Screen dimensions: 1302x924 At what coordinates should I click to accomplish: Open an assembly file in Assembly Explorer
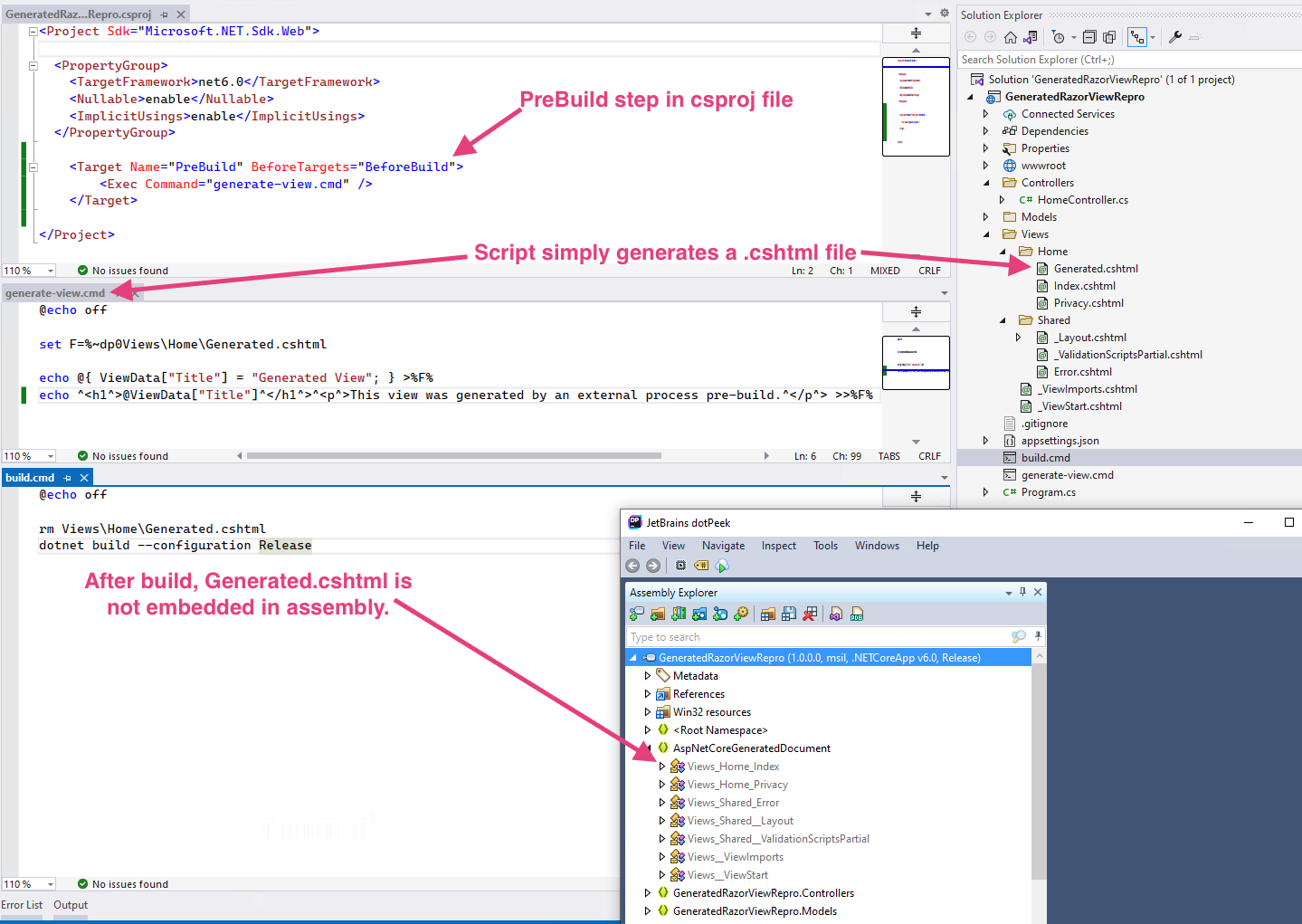point(636,614)
